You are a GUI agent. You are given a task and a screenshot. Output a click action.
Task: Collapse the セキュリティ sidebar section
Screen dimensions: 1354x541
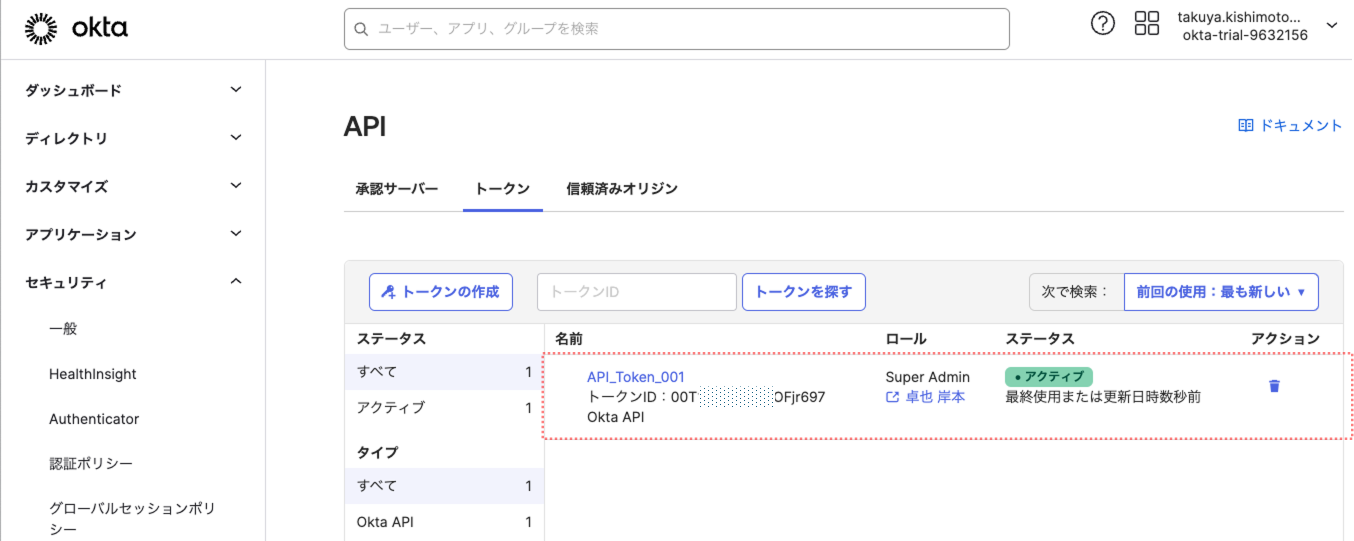pyautogui.click(x=235, y=282)
